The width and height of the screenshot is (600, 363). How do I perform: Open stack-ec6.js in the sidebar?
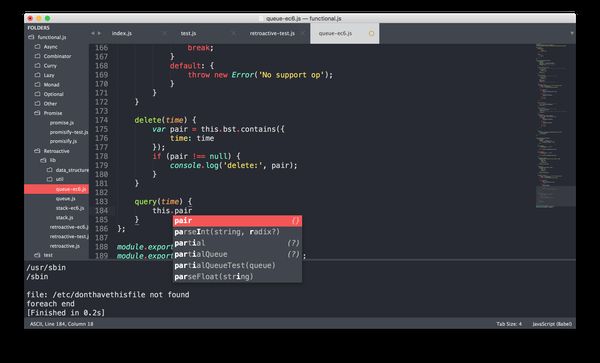70,208
